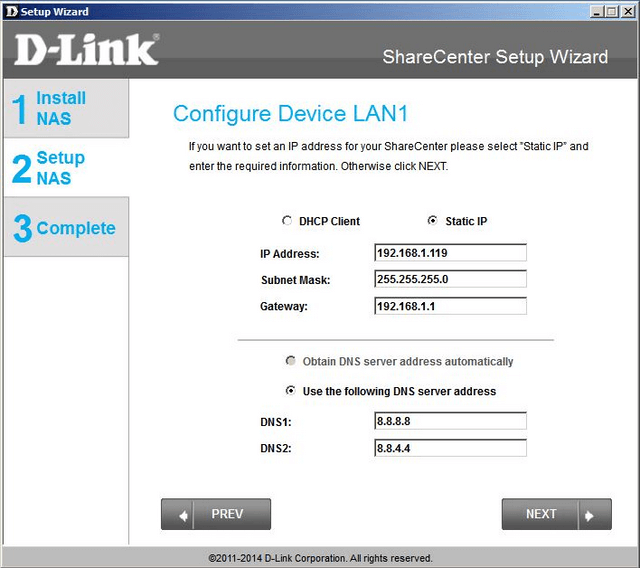Click the Gateway input field
640x568 pixels.
tap(450, 306)
